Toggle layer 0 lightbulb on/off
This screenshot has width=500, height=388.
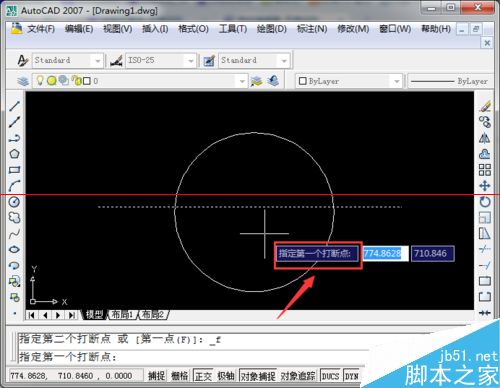click(x=40, y=80)
